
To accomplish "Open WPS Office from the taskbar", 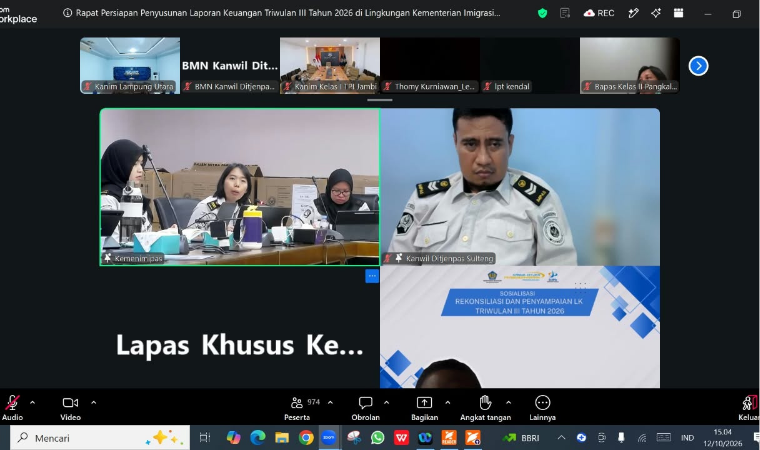I will coord(401,438).
